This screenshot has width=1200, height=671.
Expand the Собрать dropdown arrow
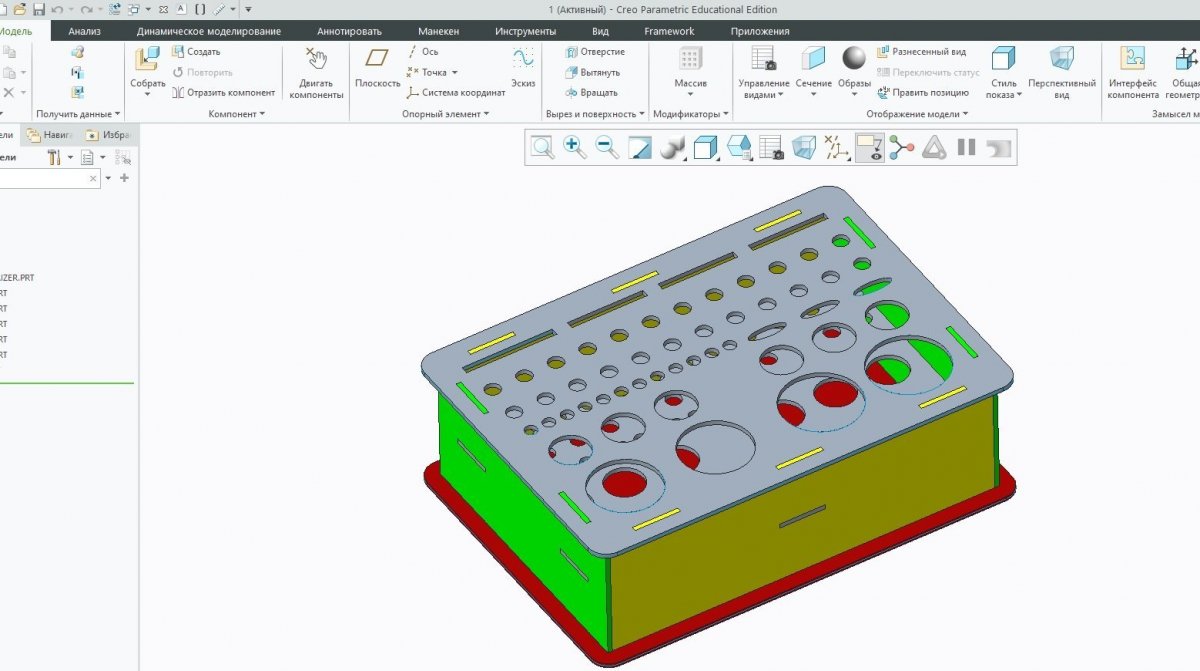click(x=148, y=95)
